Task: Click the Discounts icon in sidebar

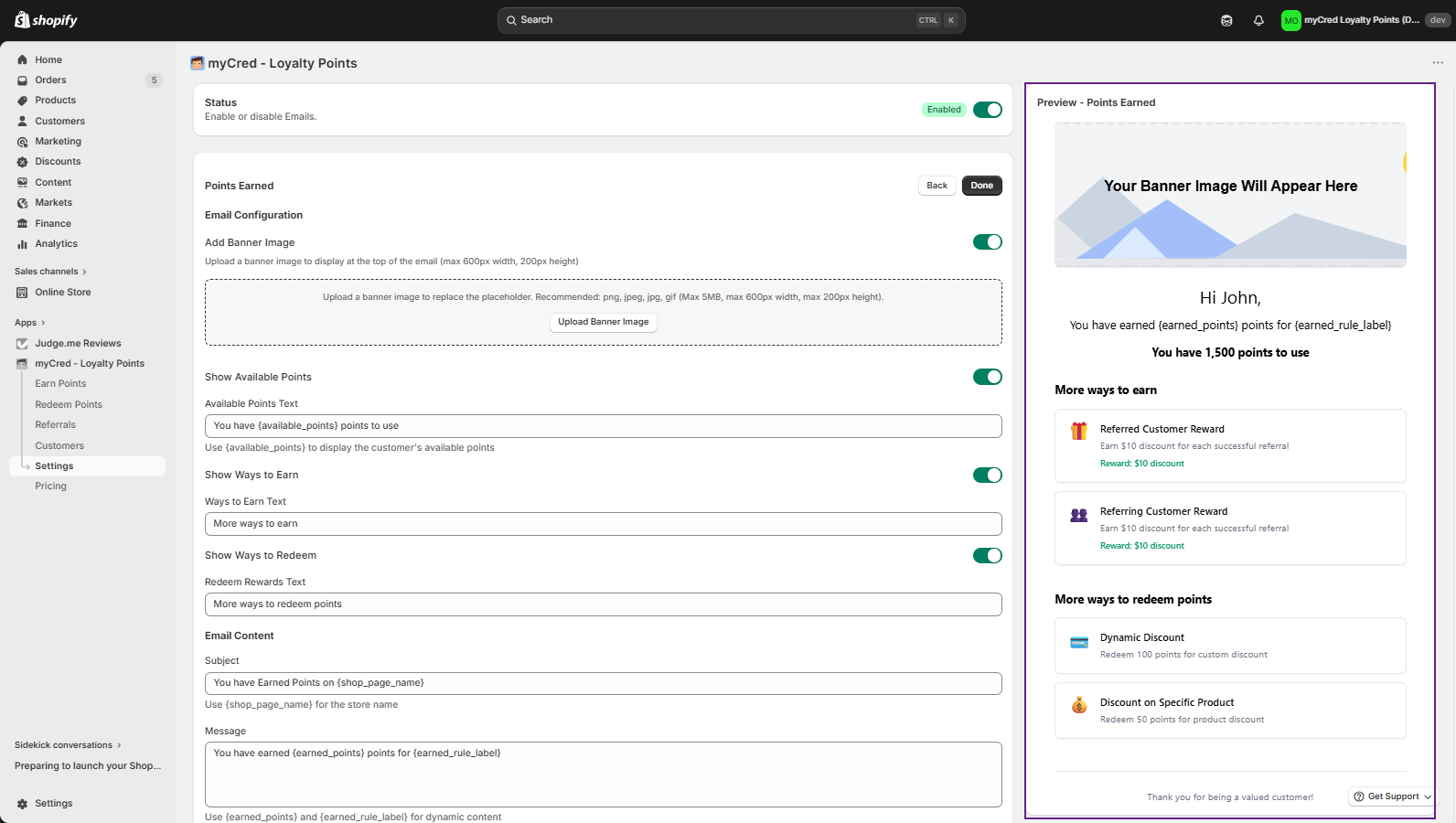Action: click(x=23, y=162)
